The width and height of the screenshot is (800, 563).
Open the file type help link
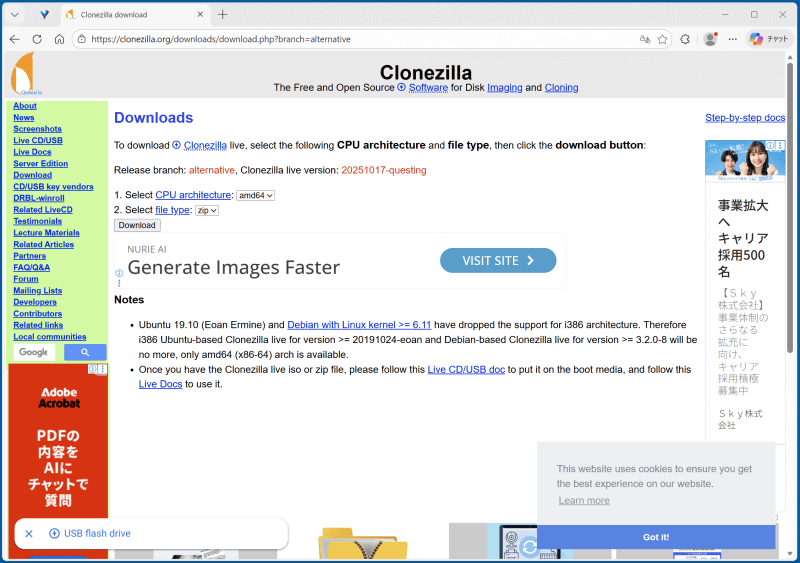click(x=172, y=210)
